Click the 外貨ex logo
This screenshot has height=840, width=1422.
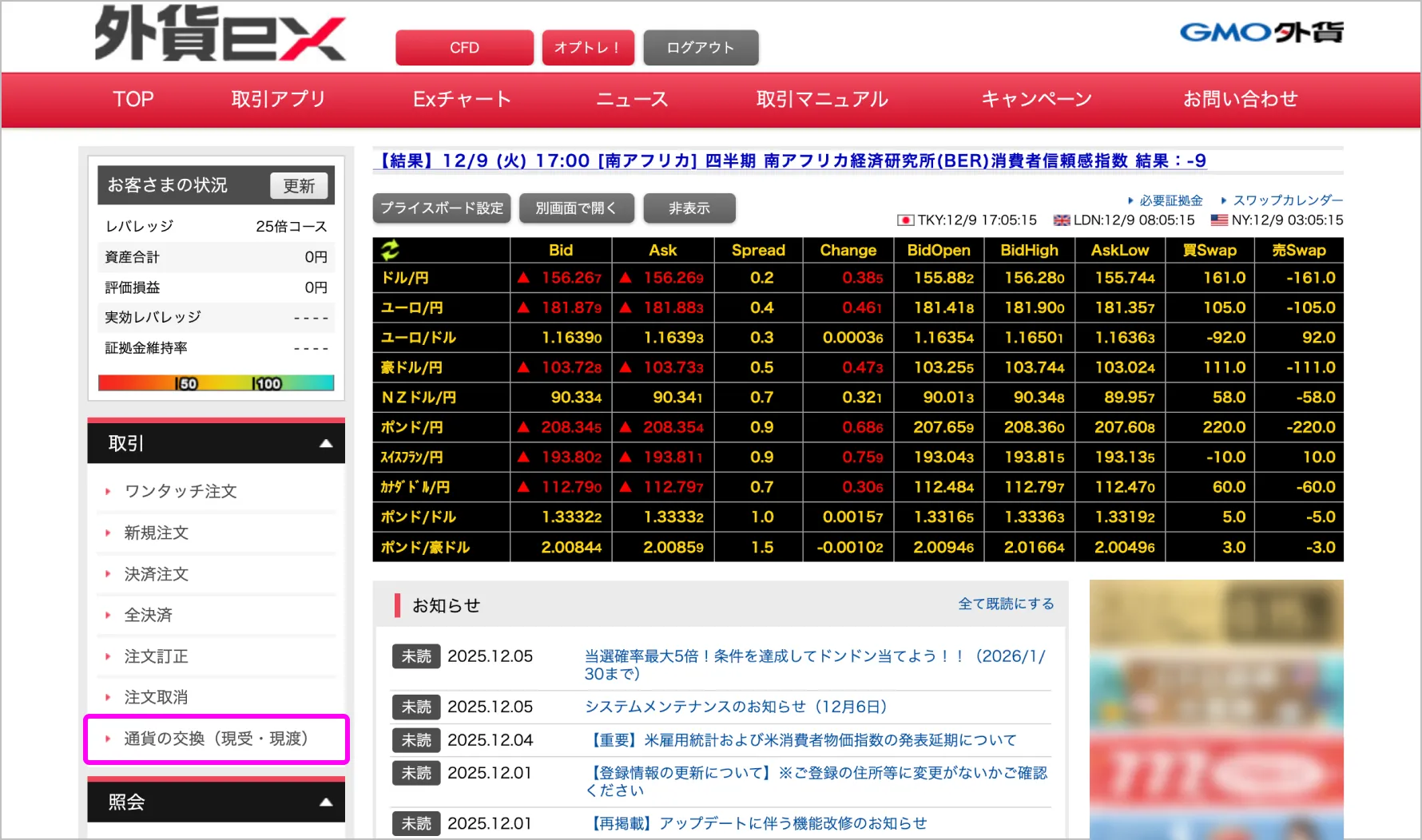point(220,34)
